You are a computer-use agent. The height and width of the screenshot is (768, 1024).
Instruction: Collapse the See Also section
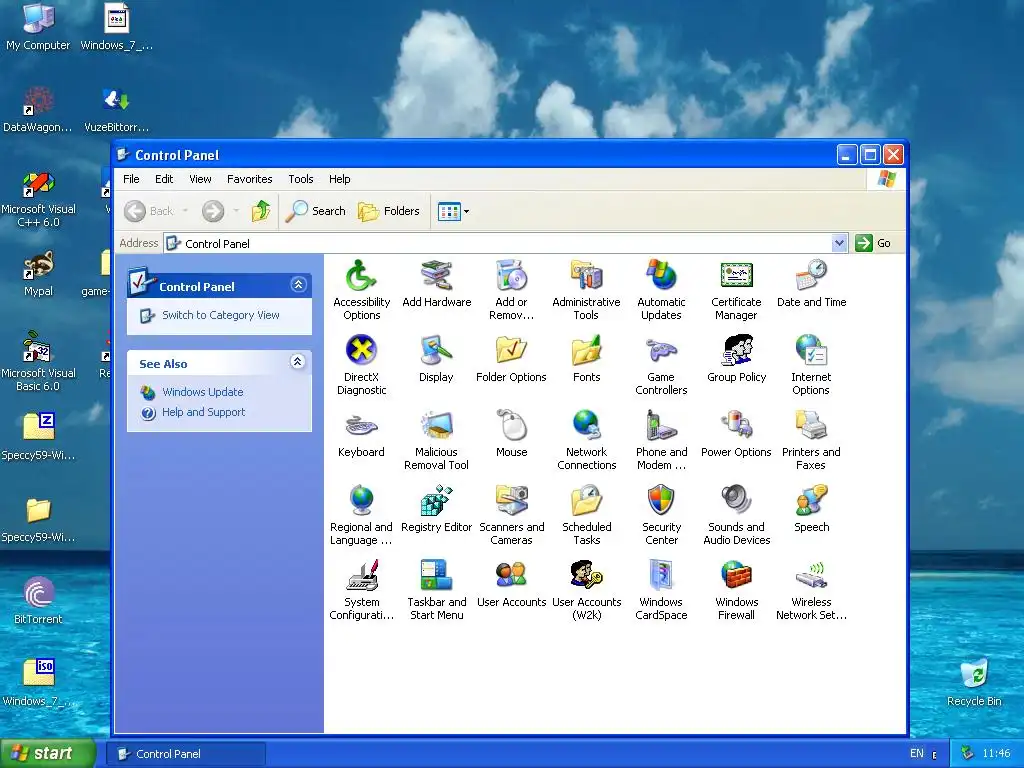pos(297,362)
